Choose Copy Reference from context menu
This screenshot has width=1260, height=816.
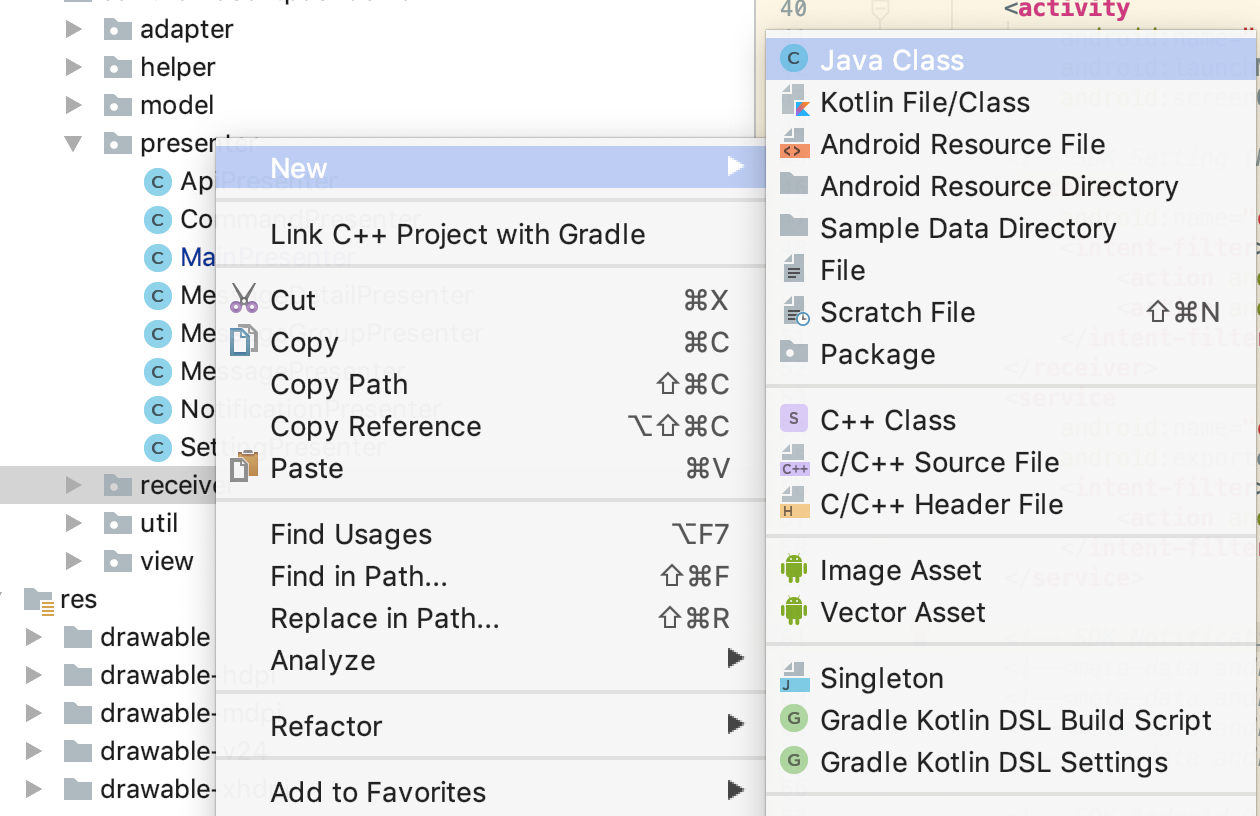[x=376, y=426]
